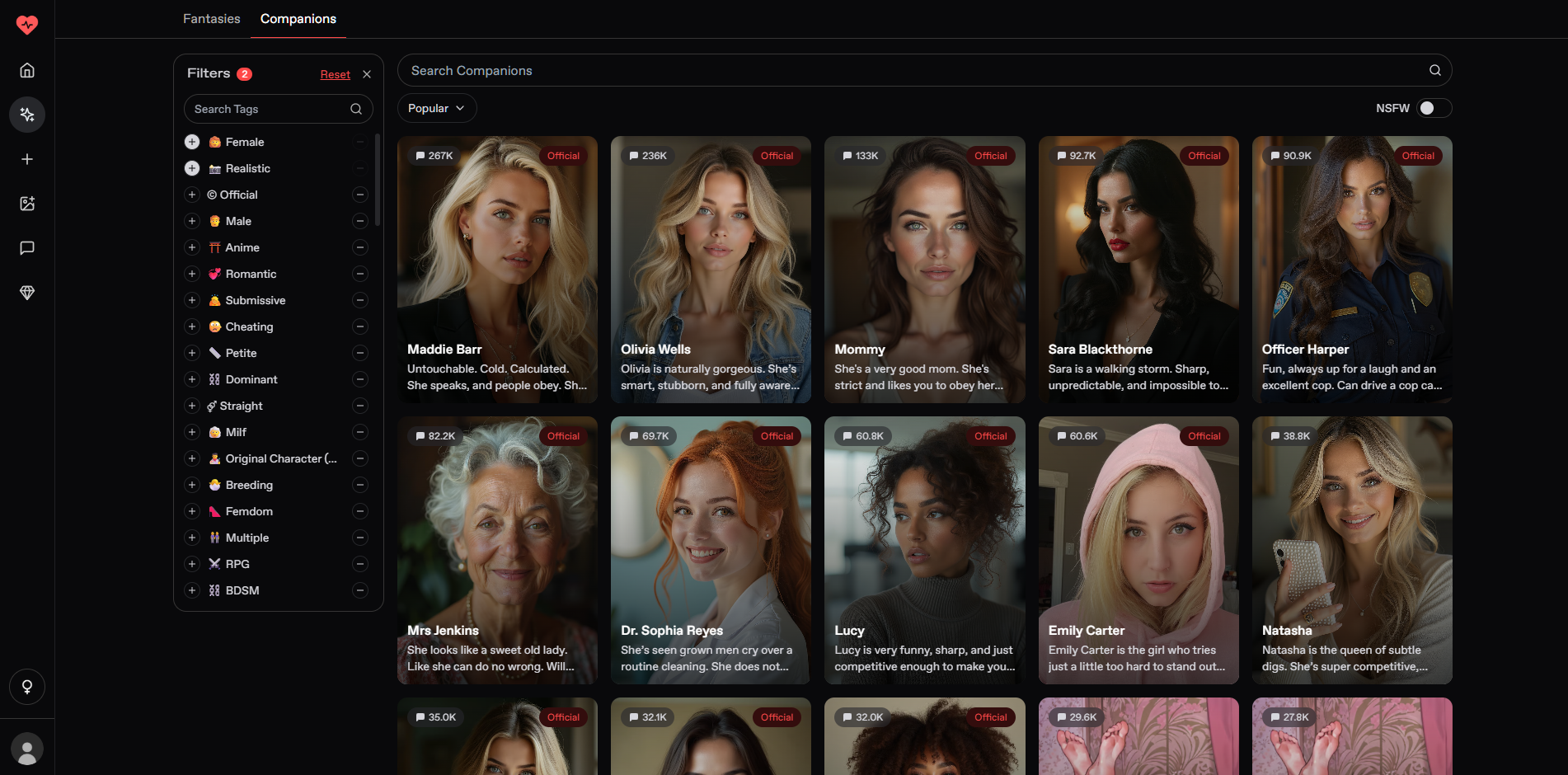
Task: Click the magnifier icon in Search Tags
Action: point(356,109)
